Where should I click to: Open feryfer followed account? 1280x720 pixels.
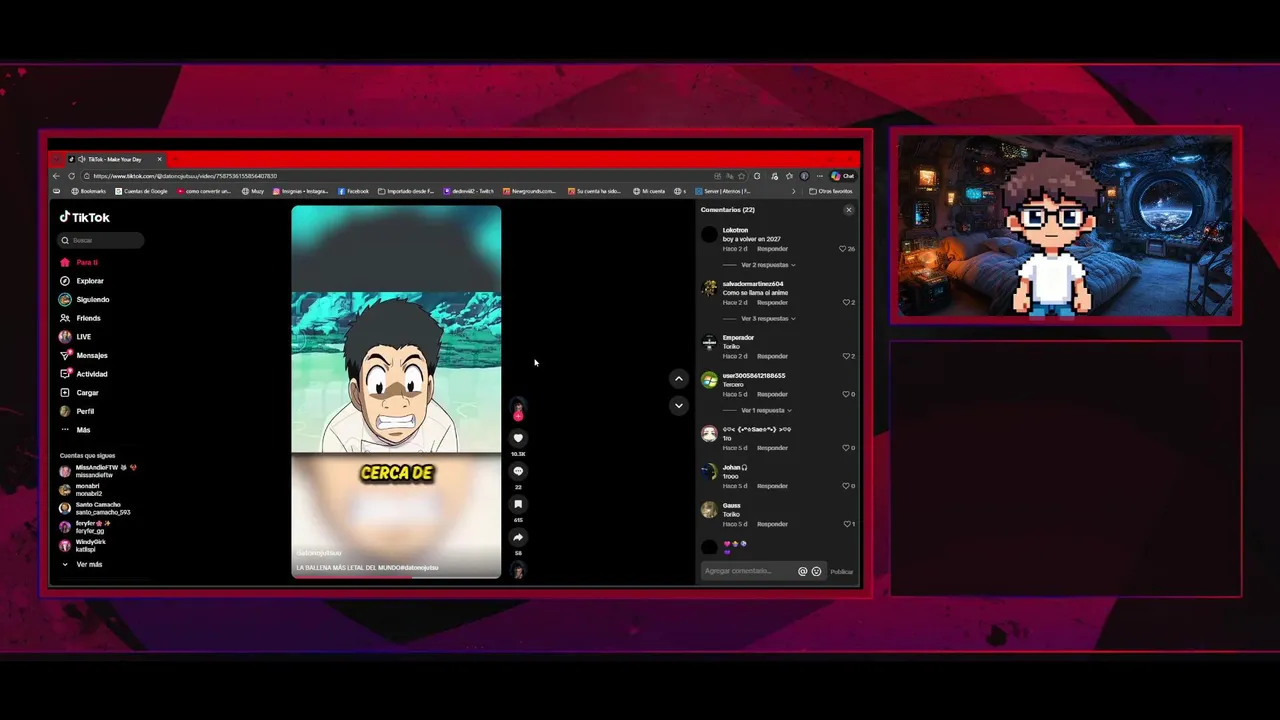tap(86, 527)
